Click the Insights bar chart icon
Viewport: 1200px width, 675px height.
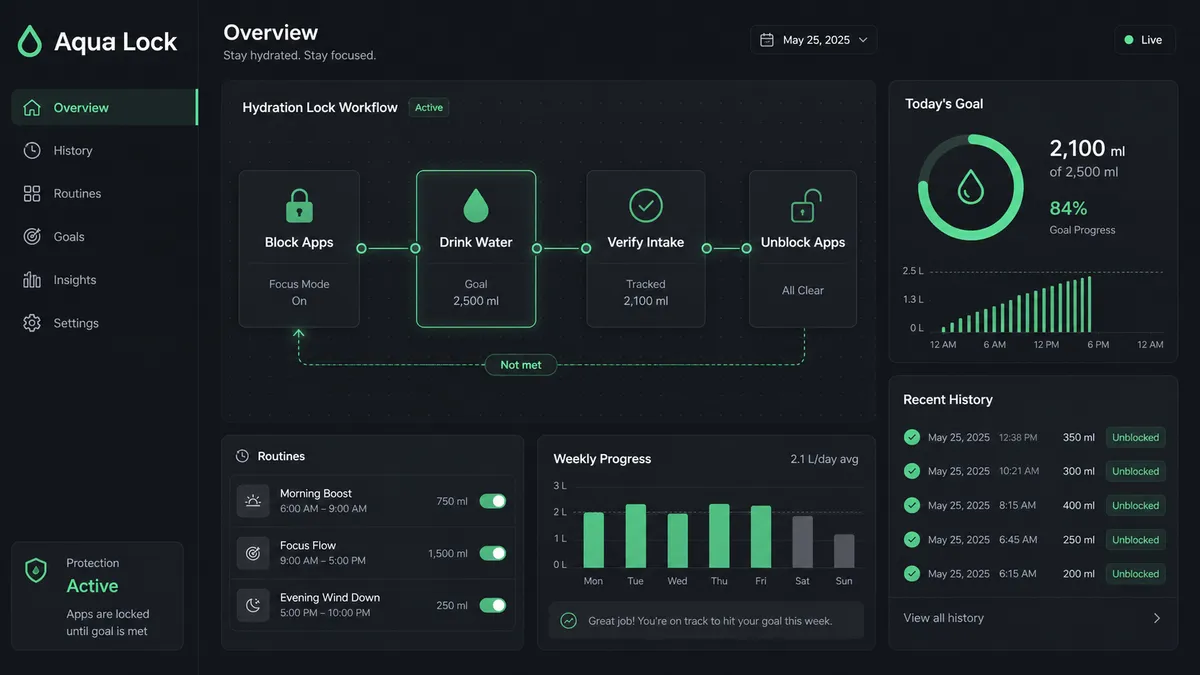point(32,280)
